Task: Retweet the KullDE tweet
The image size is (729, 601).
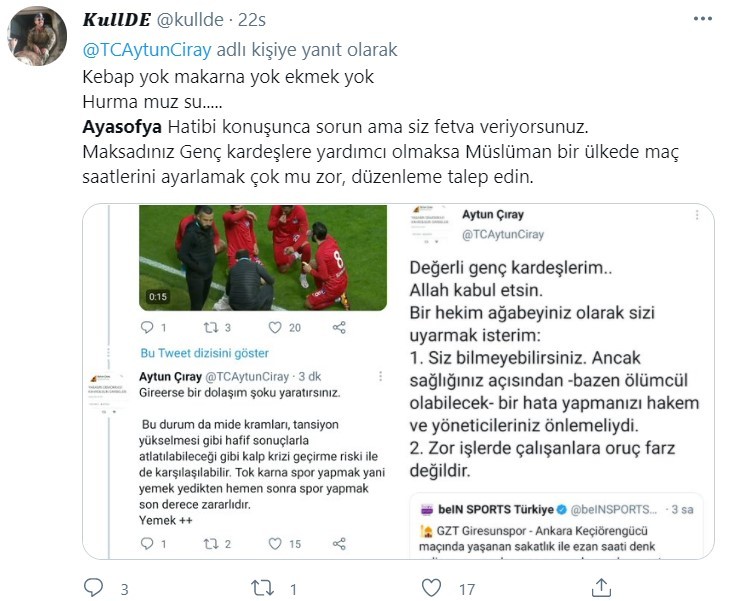Action: 262,588
